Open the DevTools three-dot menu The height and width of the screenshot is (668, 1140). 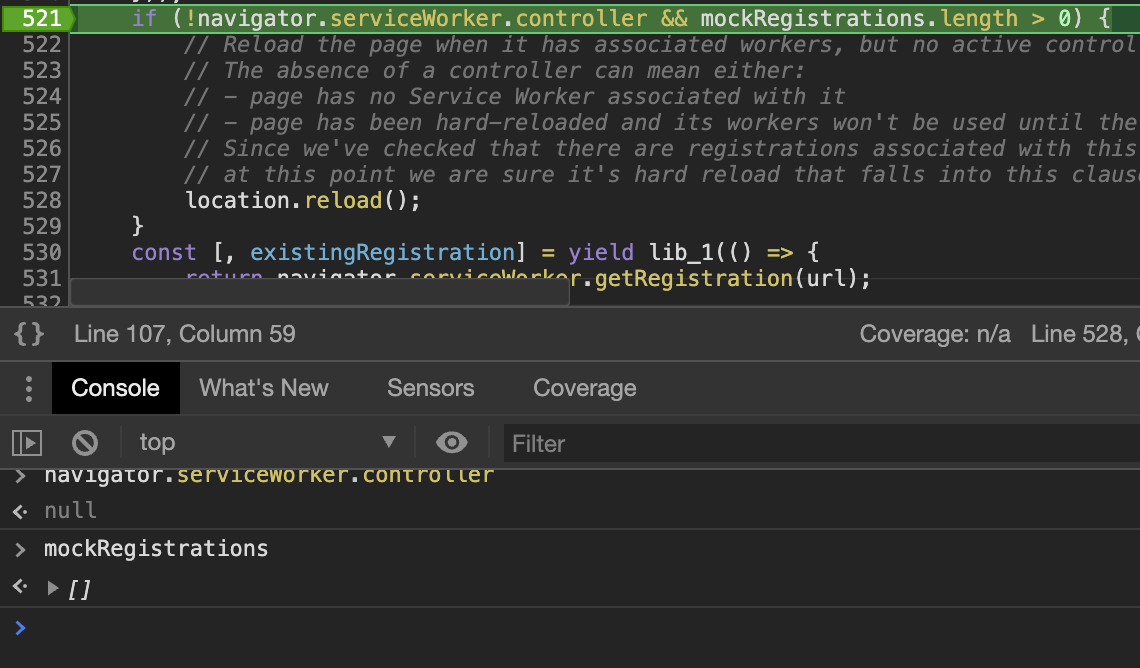click(x=25, y=388)
